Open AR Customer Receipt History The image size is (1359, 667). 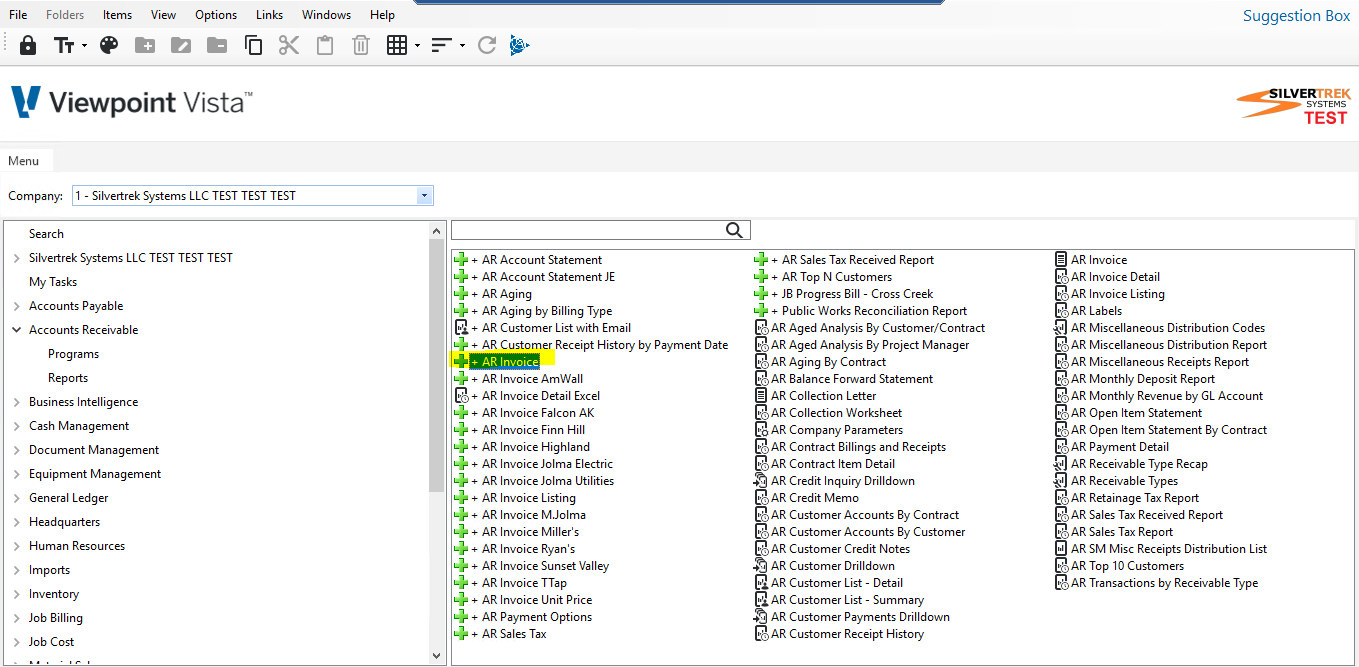[x=847, y=634]
